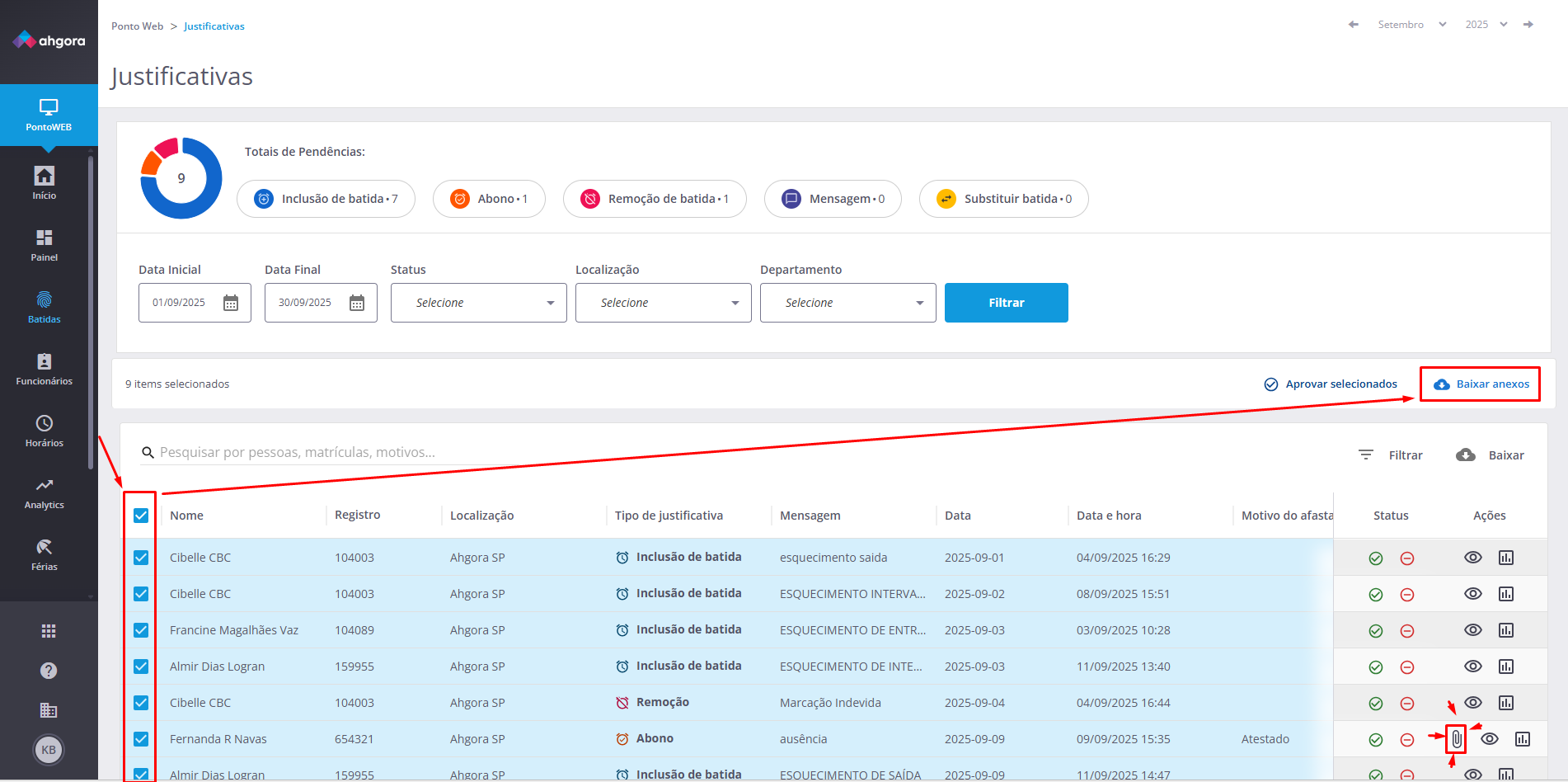
Task: Click the Data Final date field
Action: click(321, 303)
